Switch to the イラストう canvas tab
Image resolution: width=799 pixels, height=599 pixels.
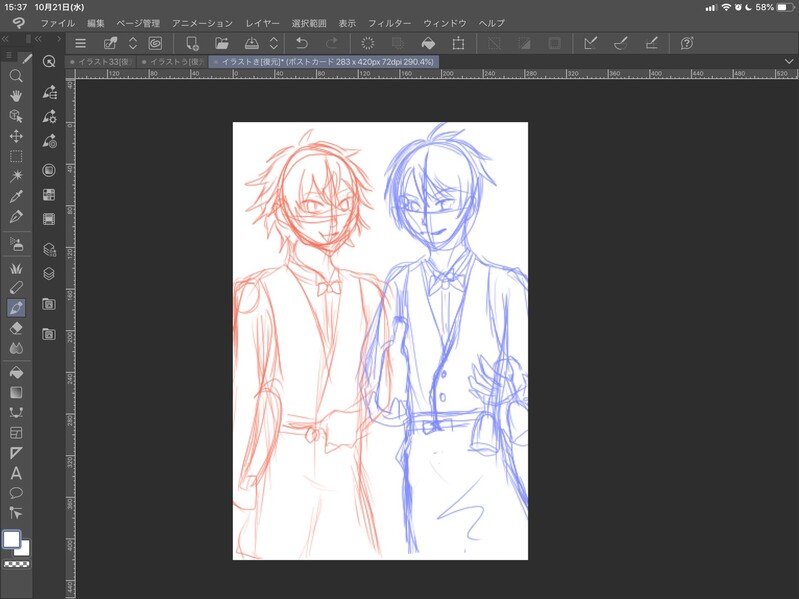(172, 62)
